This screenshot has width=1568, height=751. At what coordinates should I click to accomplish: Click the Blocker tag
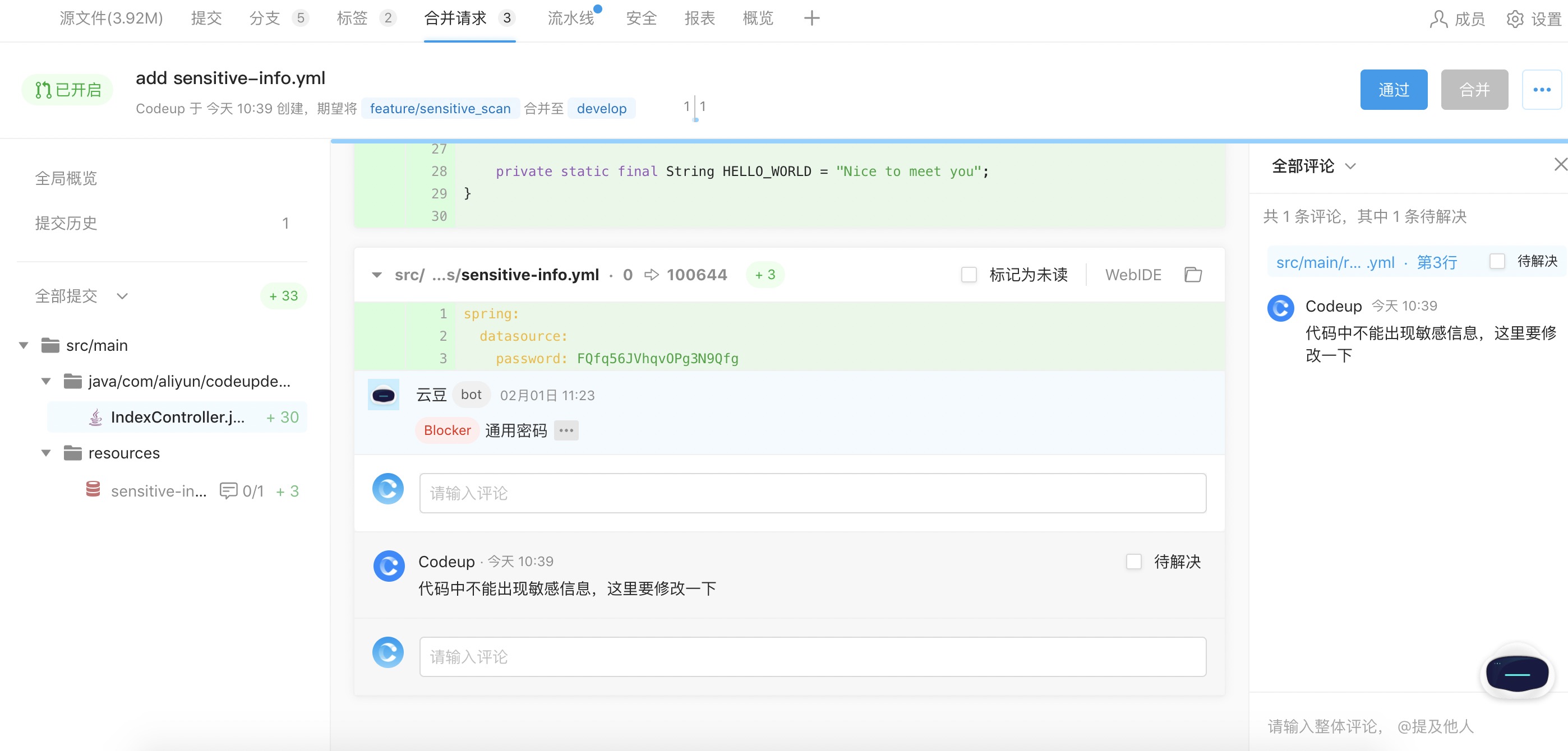(x=448, y=430)
